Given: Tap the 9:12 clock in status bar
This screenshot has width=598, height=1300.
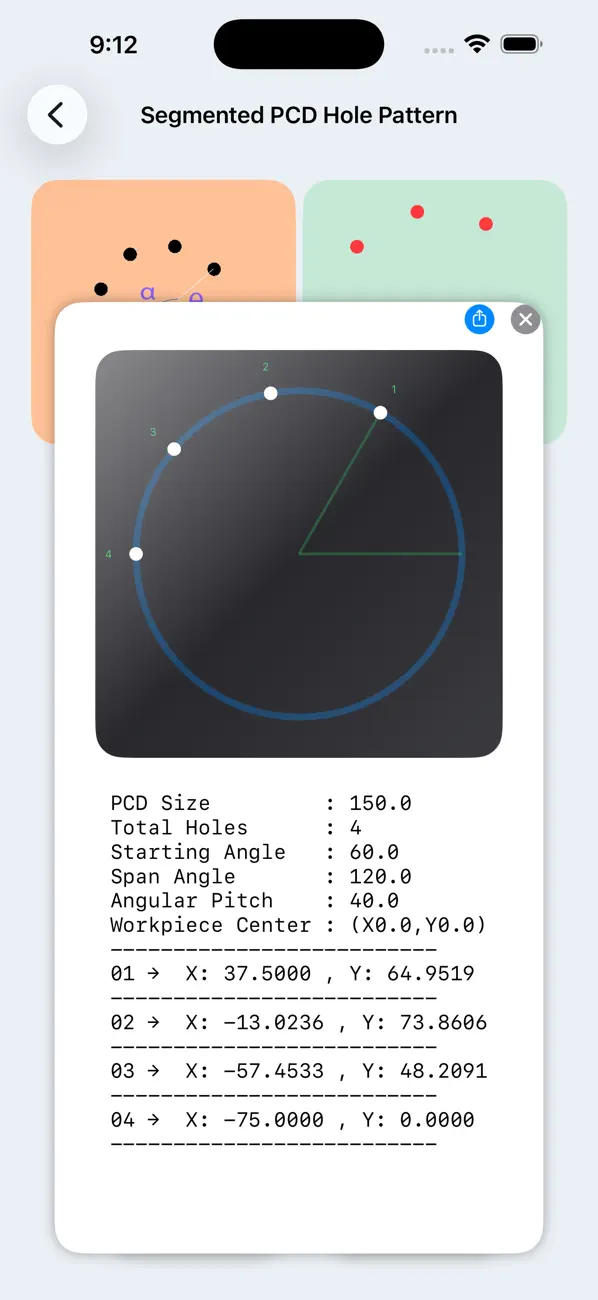Looking at the screenshot, I should tap(113, 44).
